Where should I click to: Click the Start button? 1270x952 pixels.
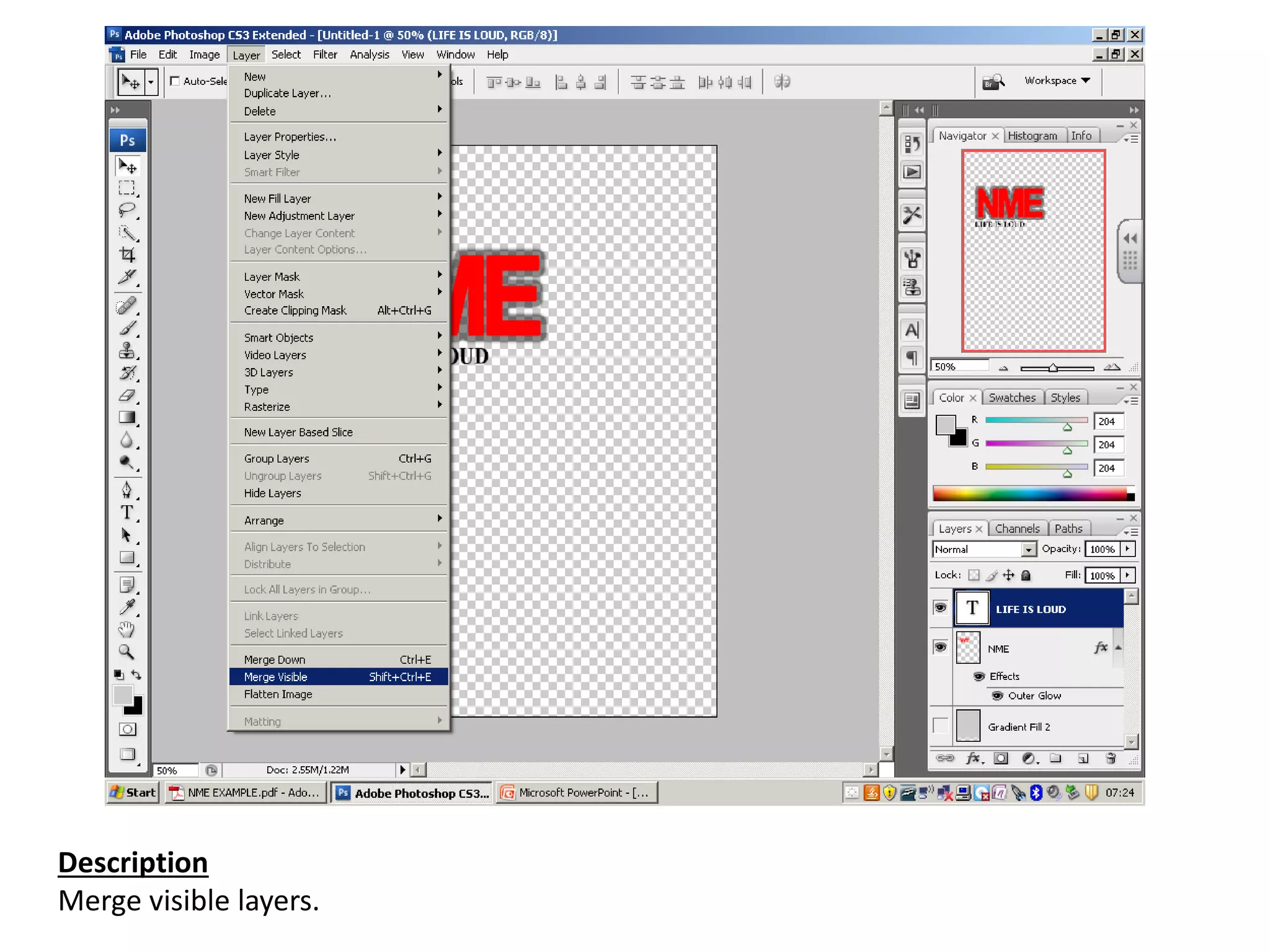[133, 792]
